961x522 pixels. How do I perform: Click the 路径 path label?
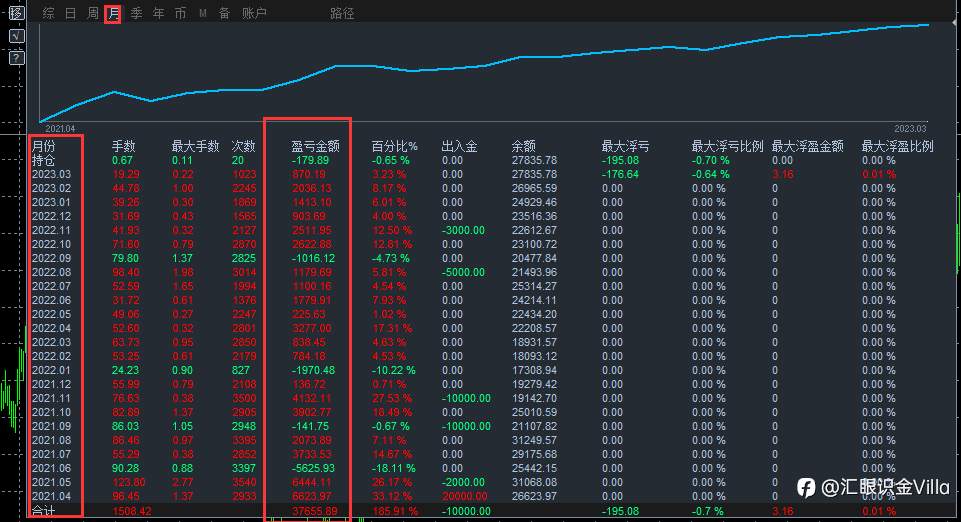coord(342,13)
